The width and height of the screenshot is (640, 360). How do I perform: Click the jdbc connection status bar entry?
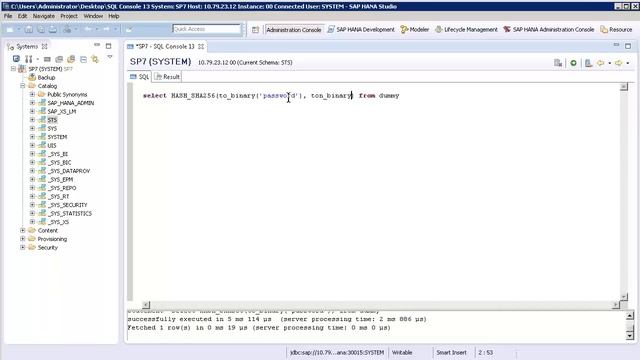click(337, 352)
